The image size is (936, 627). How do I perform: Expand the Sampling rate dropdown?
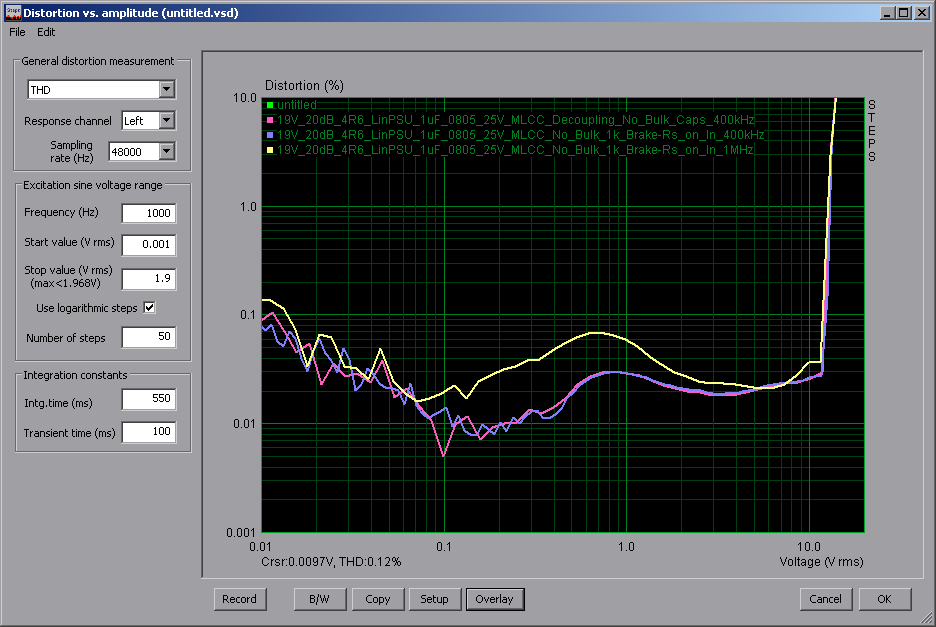tap(166, 152)
